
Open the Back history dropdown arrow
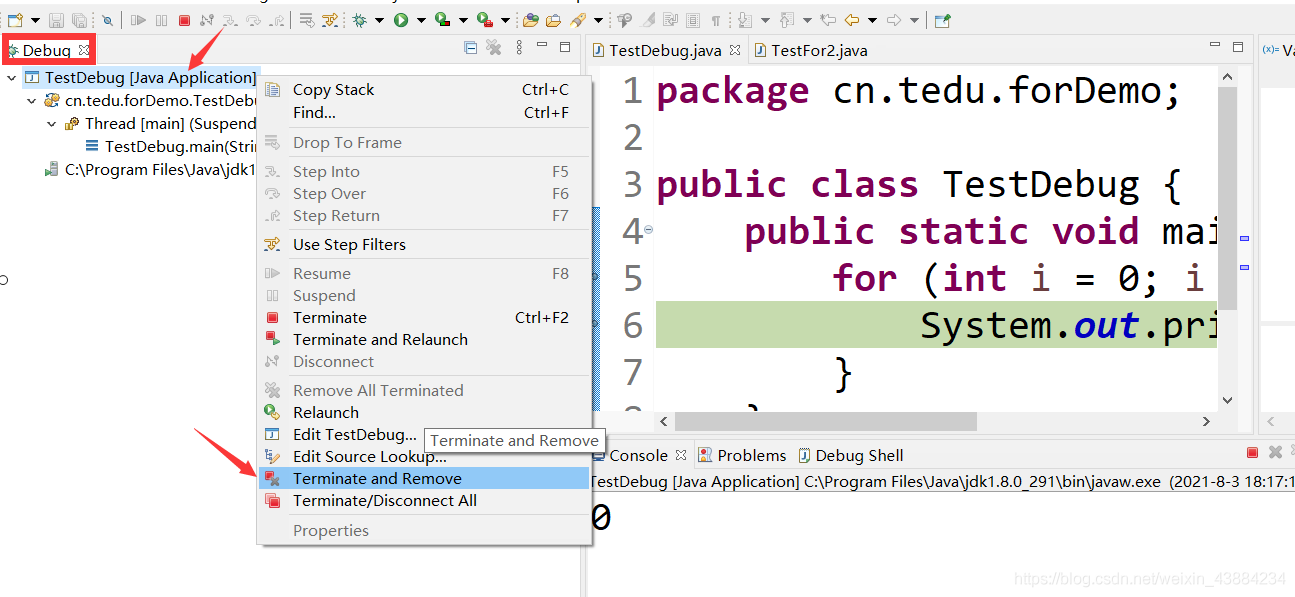coord(872,20)
